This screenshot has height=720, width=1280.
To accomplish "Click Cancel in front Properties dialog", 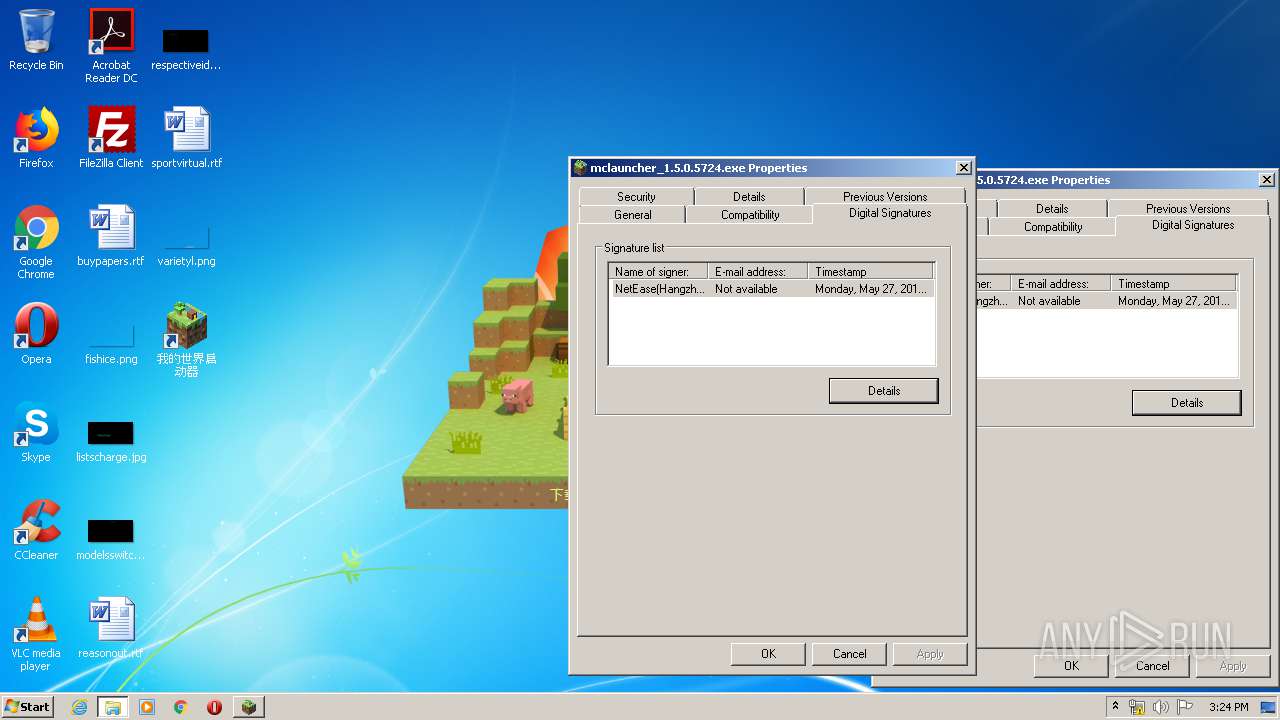I will (850, 654).
